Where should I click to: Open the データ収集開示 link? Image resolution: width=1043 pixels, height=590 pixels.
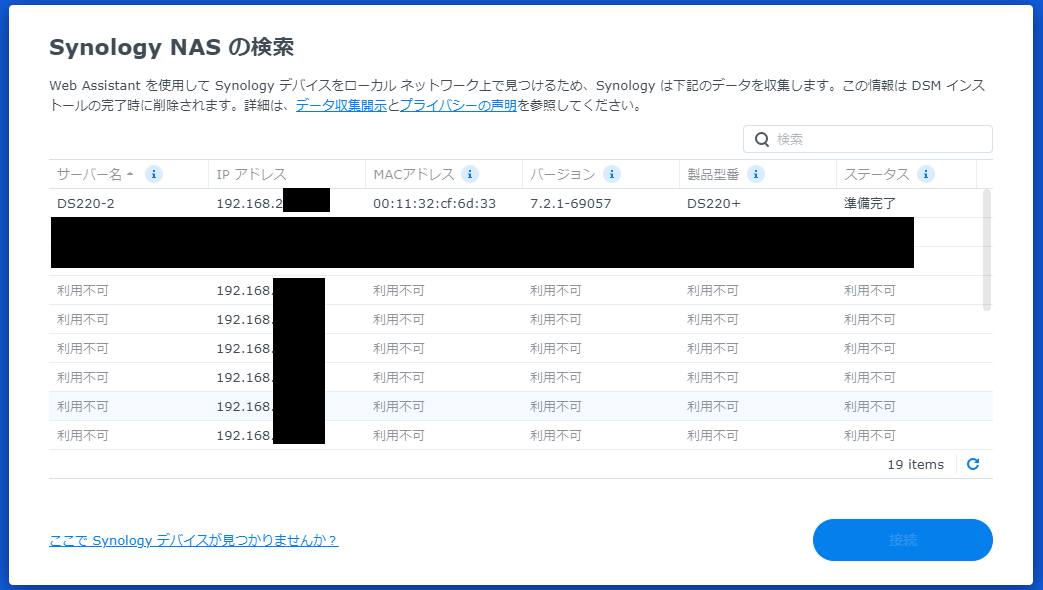341,105
